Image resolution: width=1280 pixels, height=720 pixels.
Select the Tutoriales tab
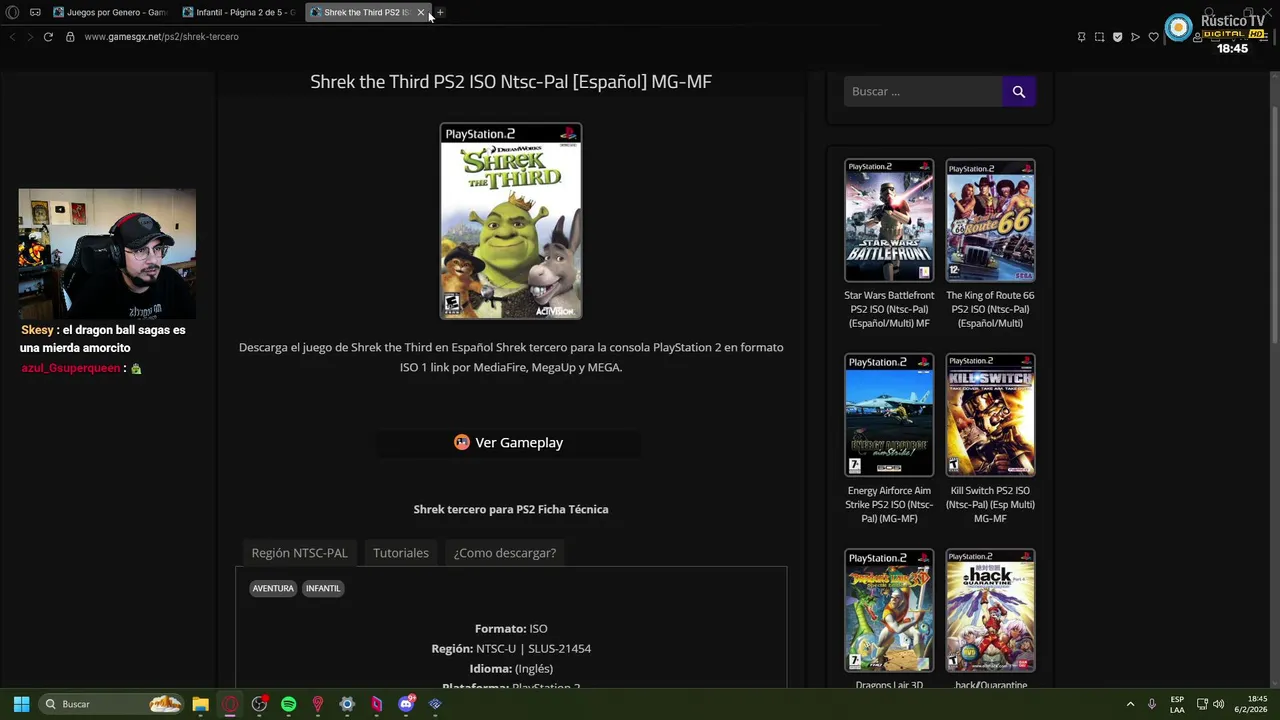click(x=401, y=553)
